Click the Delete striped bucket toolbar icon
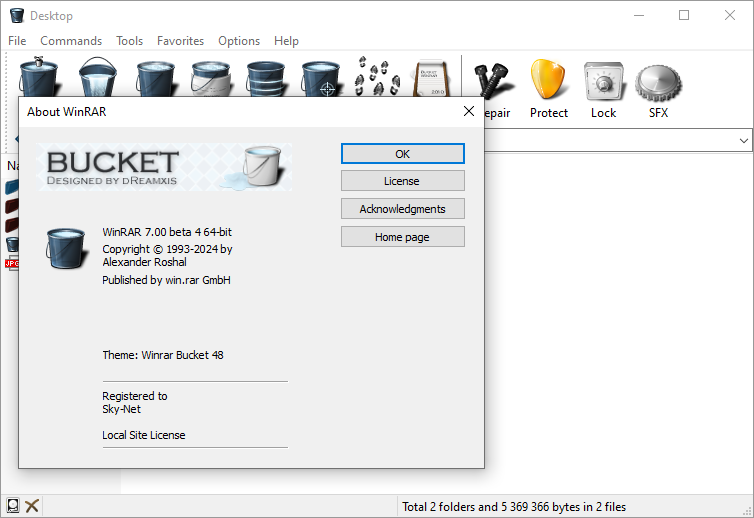 click(x=266, y=78)
